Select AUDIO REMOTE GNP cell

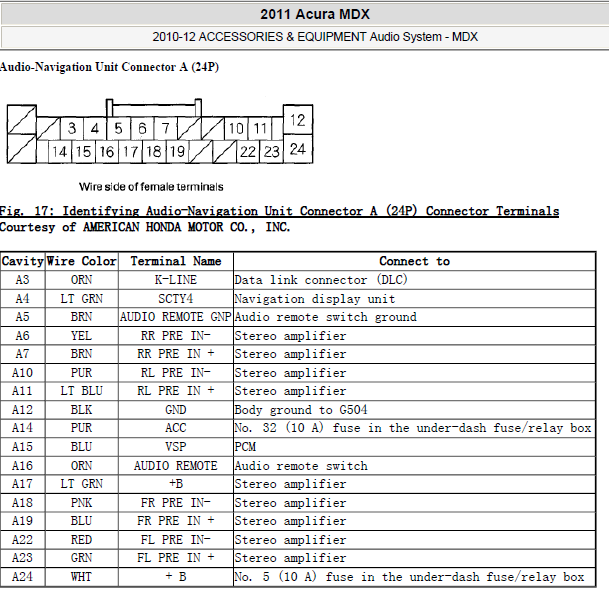pyautogui.click(x=176, y=317)
